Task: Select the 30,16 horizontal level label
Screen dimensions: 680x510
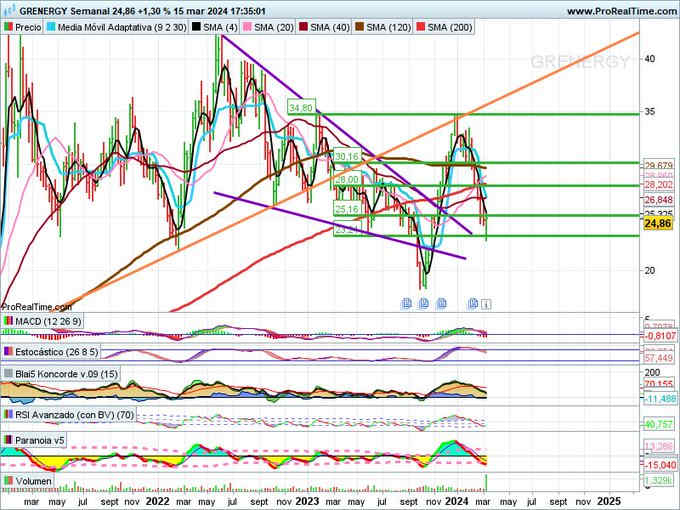Action: [347, 156]
